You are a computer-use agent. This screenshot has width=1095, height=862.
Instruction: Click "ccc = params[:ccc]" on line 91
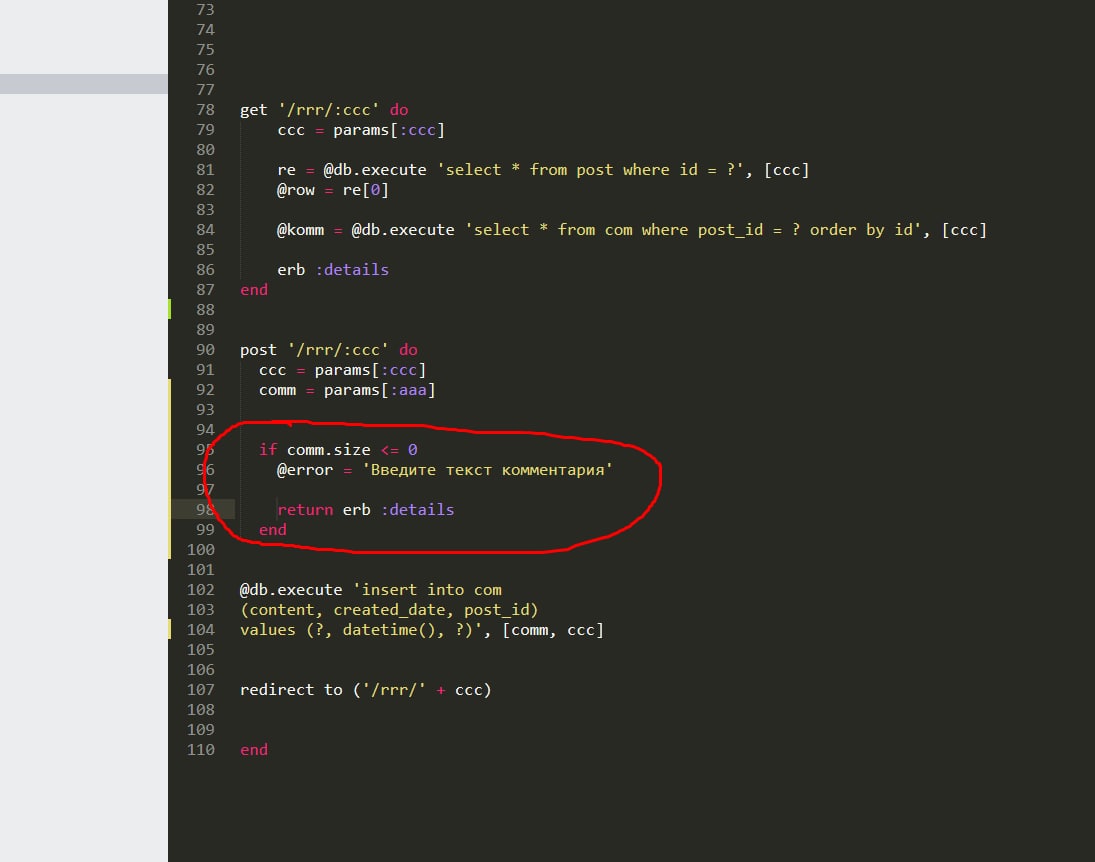tap(342, 370)
